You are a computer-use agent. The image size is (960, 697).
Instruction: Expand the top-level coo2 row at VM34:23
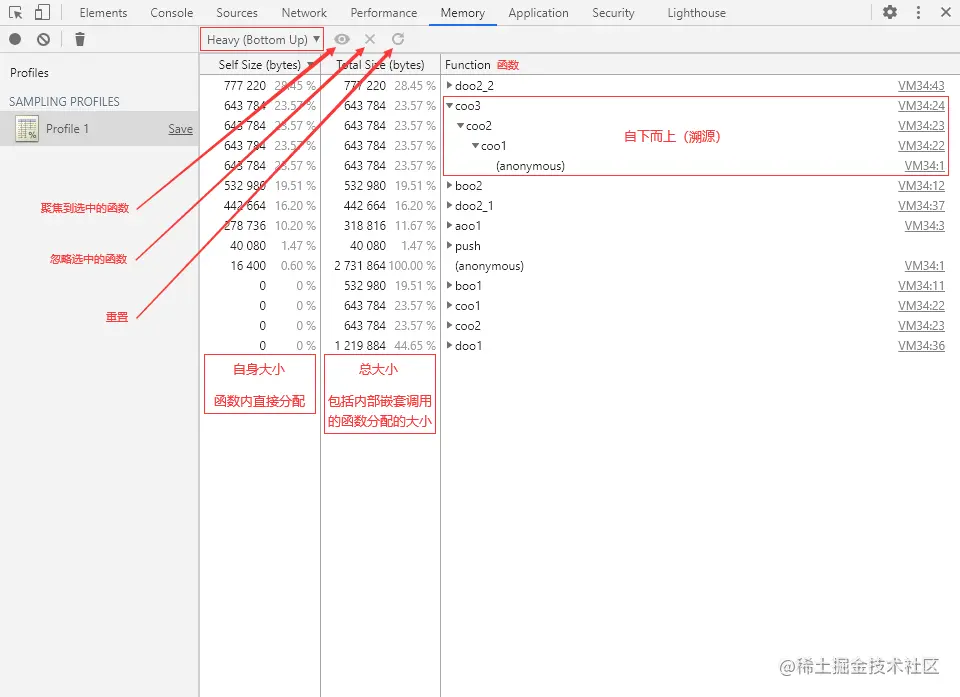(x=449, y=325)
